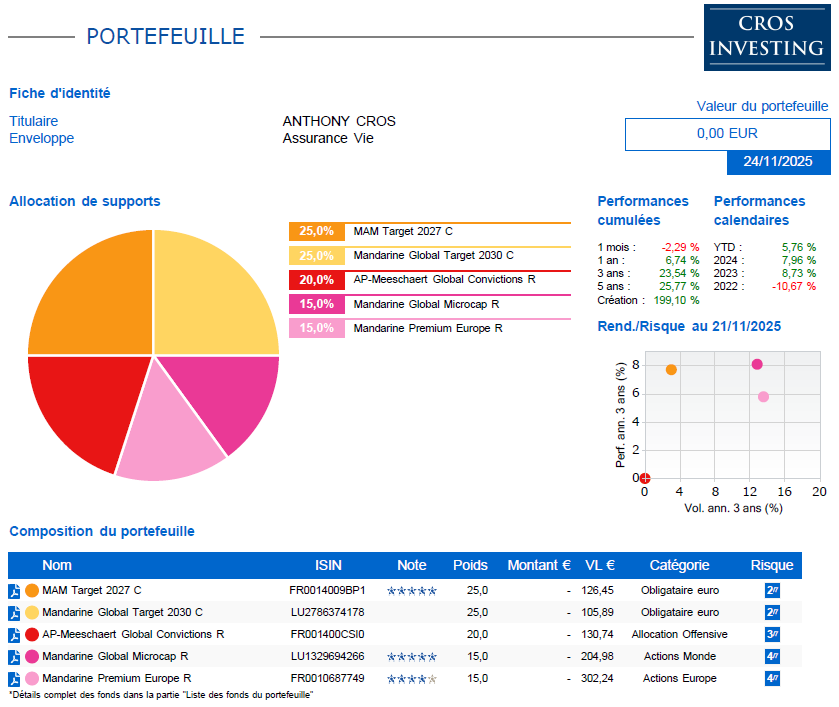Click the Allocation Offensive category cell
Screen dimensions: 839x707
coord(680,634)
